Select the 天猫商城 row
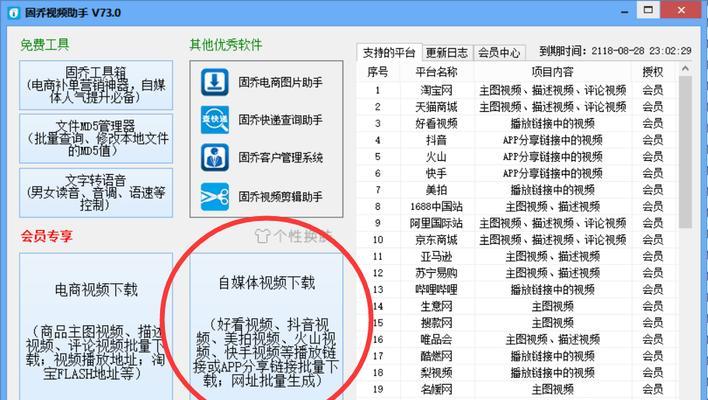This screenshot has width=708, height=400. tap(517, 107)
